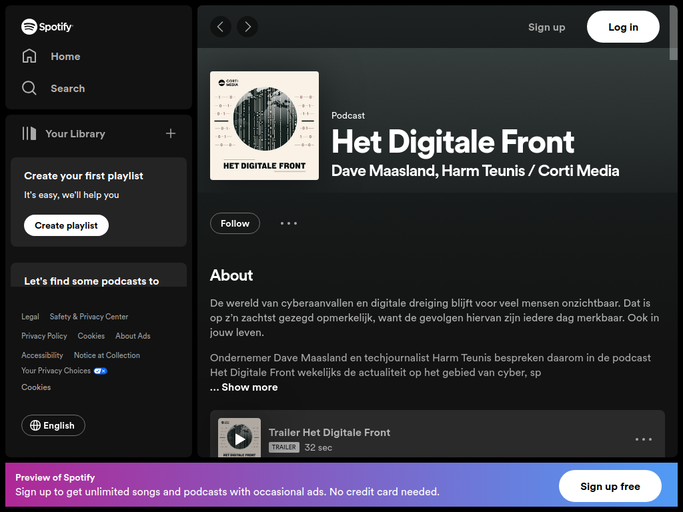Open the Your Library section label

click(75, 134)
